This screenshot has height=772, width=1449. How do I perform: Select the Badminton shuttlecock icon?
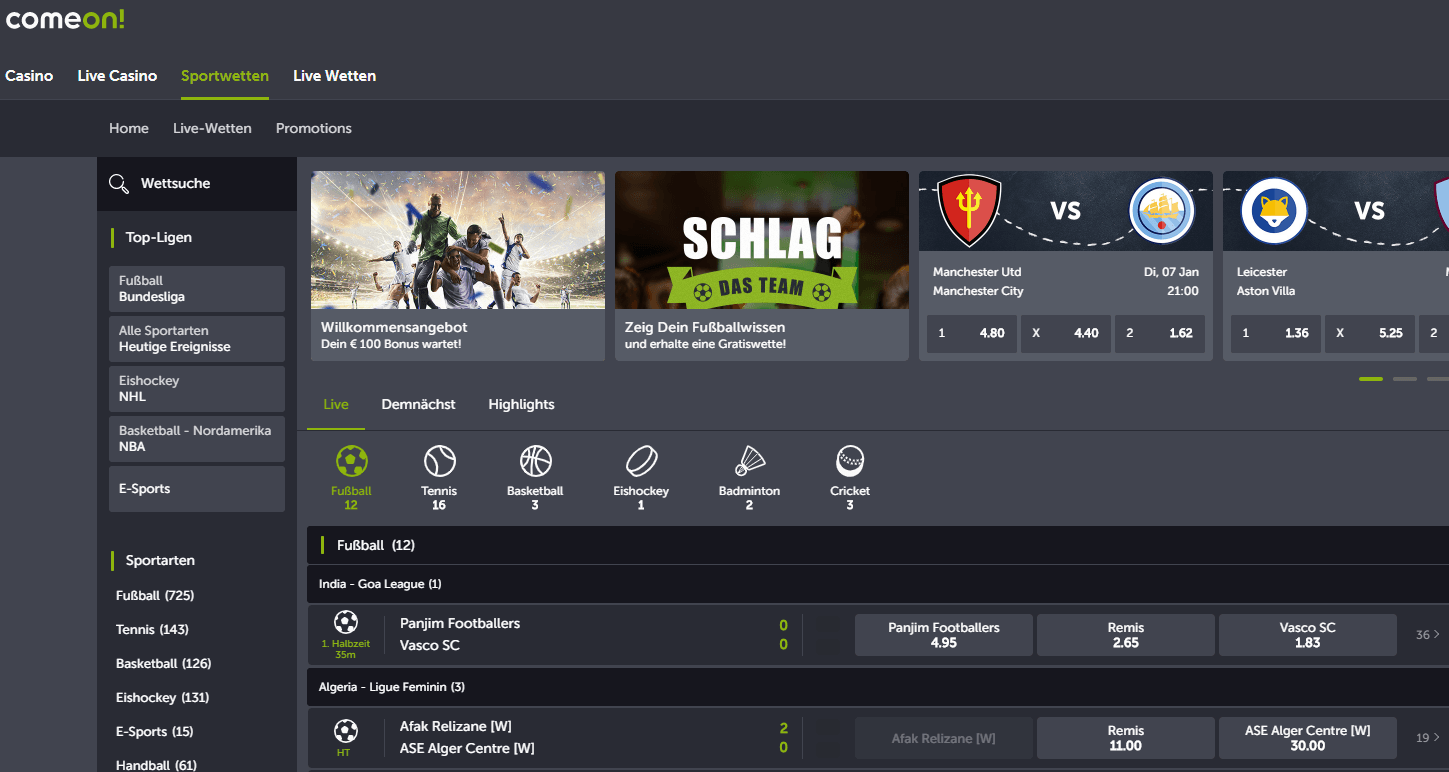(750, 461)
